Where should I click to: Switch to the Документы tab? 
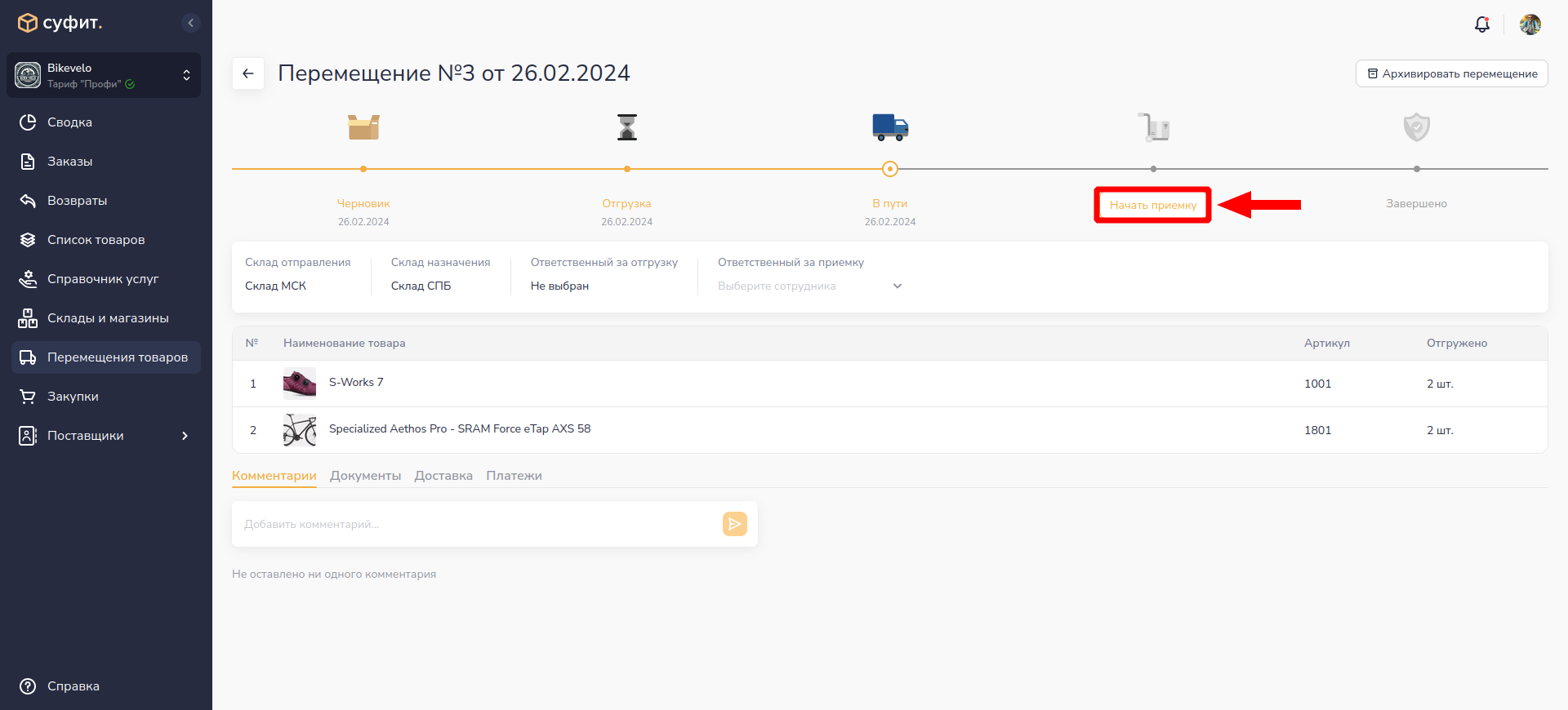point(365,476)
